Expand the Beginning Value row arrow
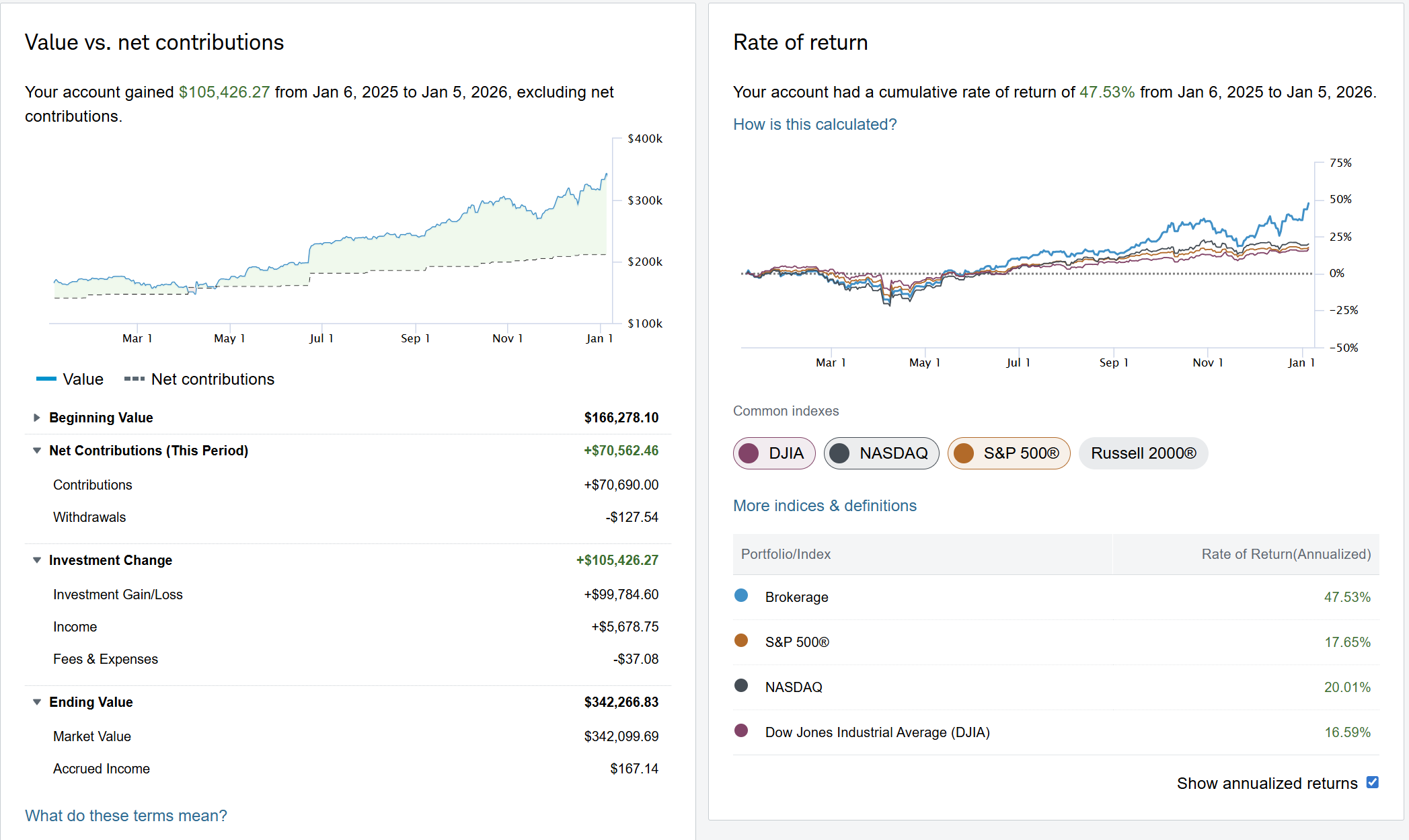 click(37, 418)
